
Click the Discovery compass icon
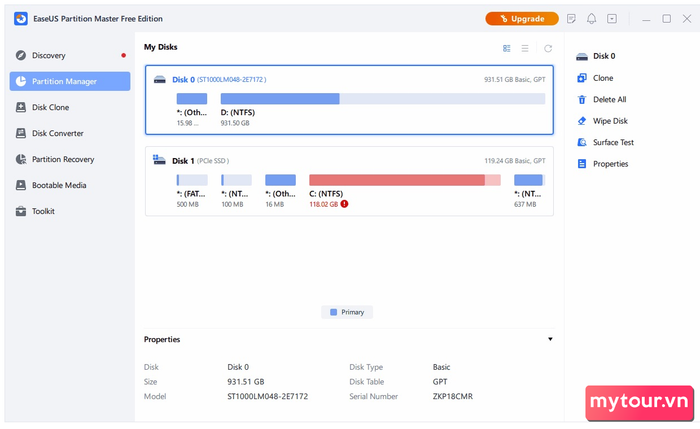(x=21, y=55)
